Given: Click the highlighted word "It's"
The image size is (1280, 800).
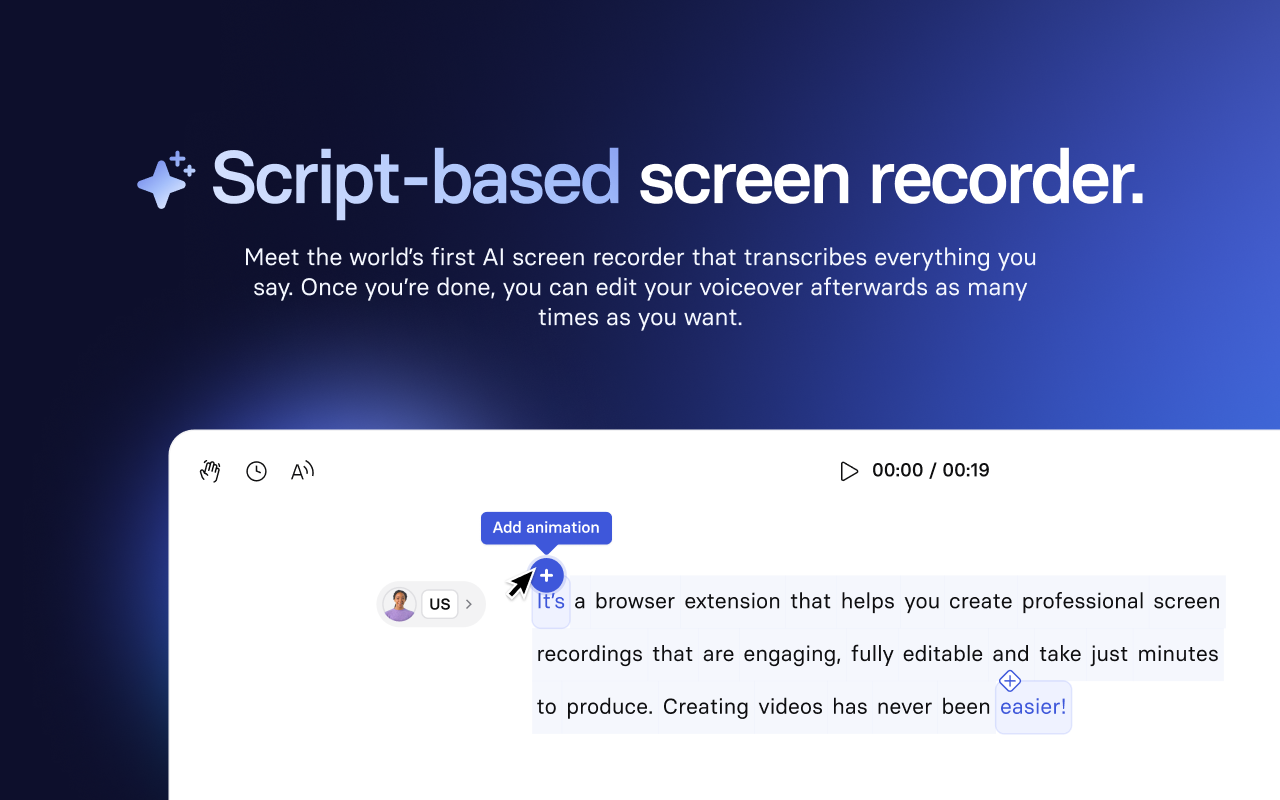Looking at the screenshot, I should pyautogui.click(x=551, y=601).
